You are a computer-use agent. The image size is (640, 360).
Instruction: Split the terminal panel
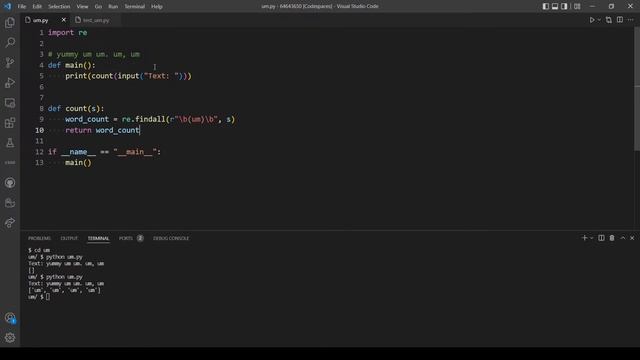(x=601, y=238)
